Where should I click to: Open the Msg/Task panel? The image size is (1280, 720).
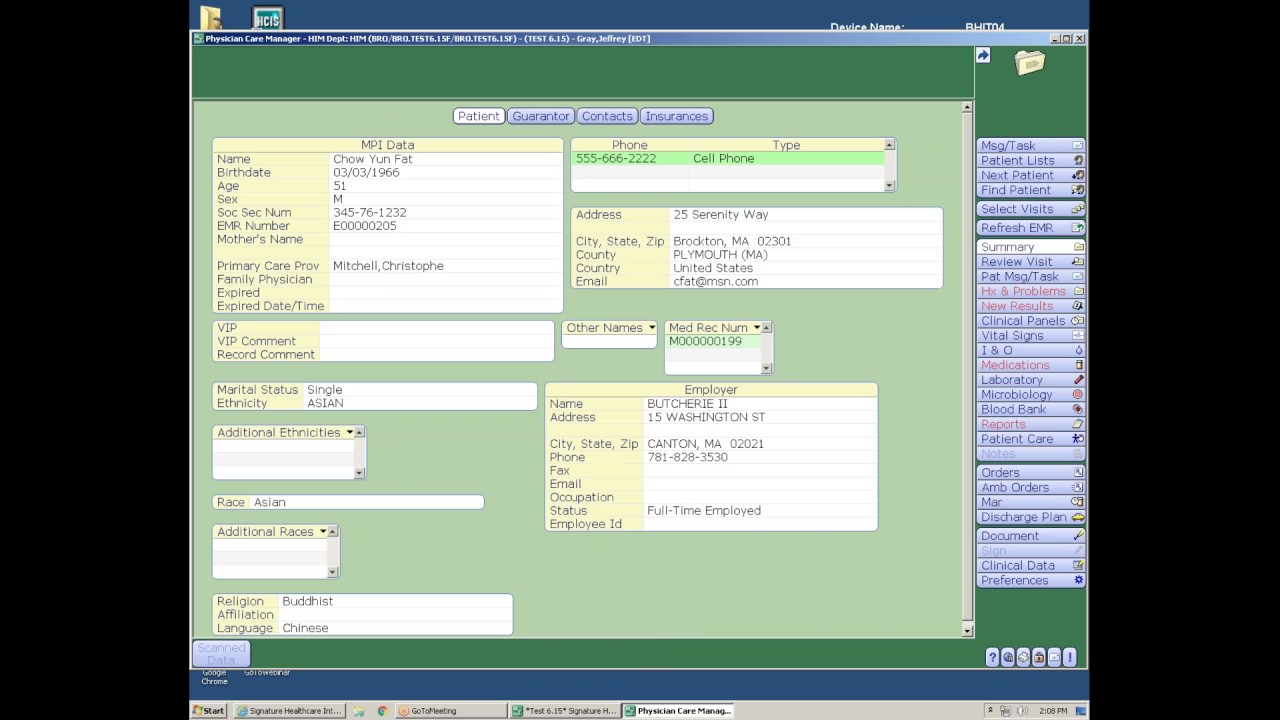pos(1031,146)
